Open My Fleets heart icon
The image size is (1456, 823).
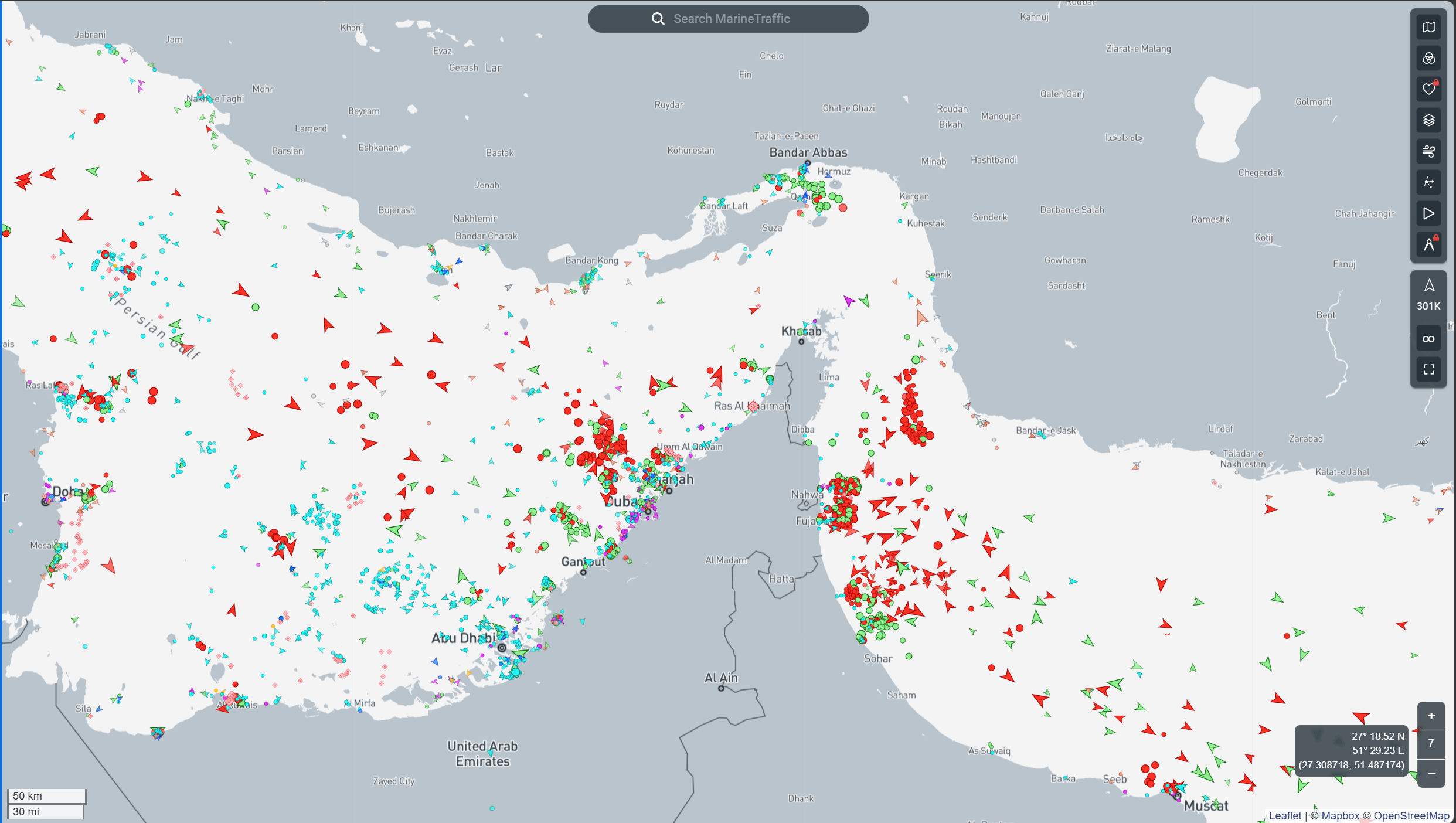(x=1428, y=89)
